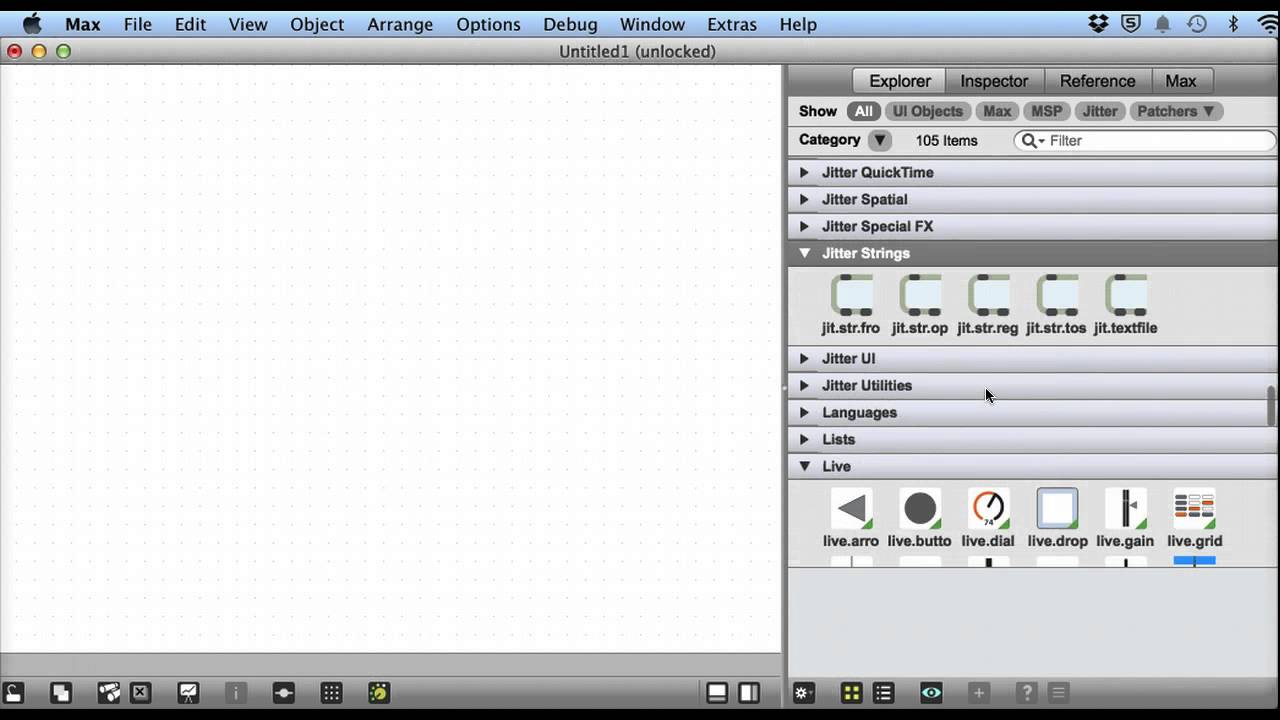
Task: Click the explorer vertical scrollbar thumb
Action: tap(1272, 405)
